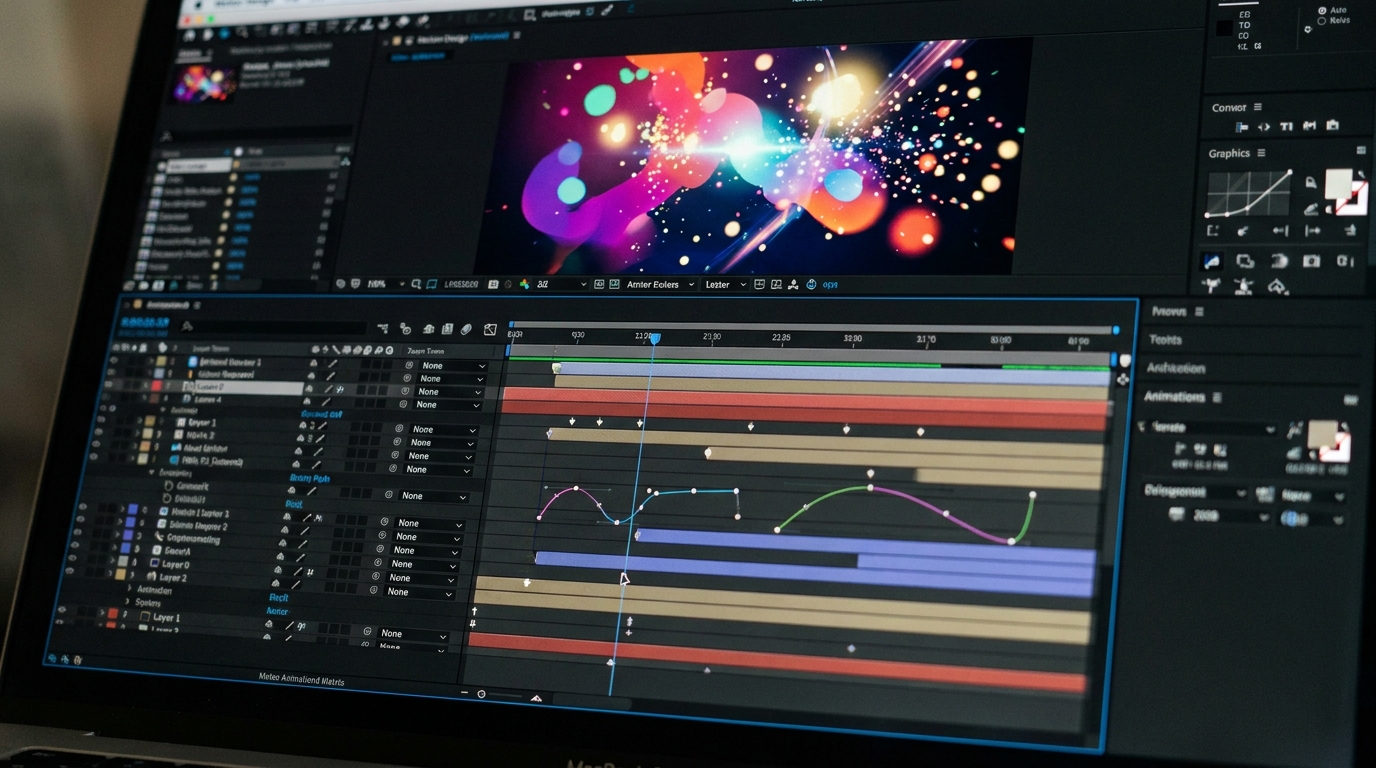Toggle the pencil switch on the Layer 4 row
The width and height of the screenshot is (1376, 768).
[325, 403]
